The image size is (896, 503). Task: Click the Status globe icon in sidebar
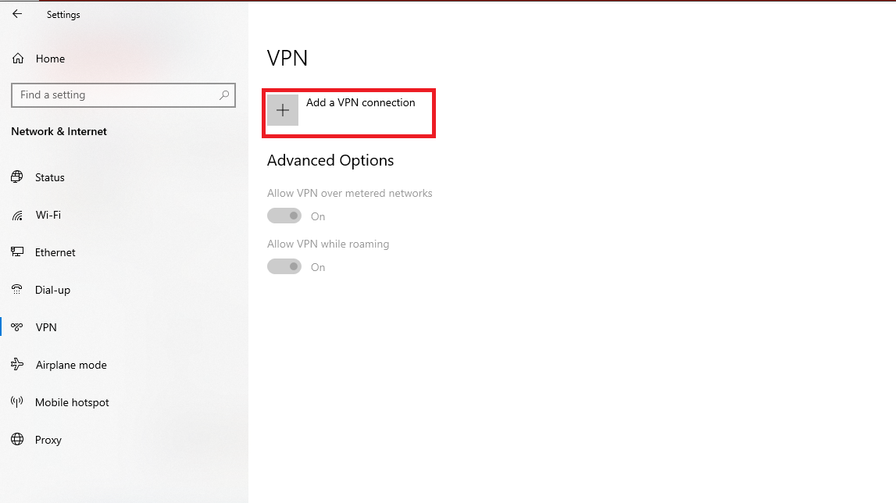(x=17, y=177)
